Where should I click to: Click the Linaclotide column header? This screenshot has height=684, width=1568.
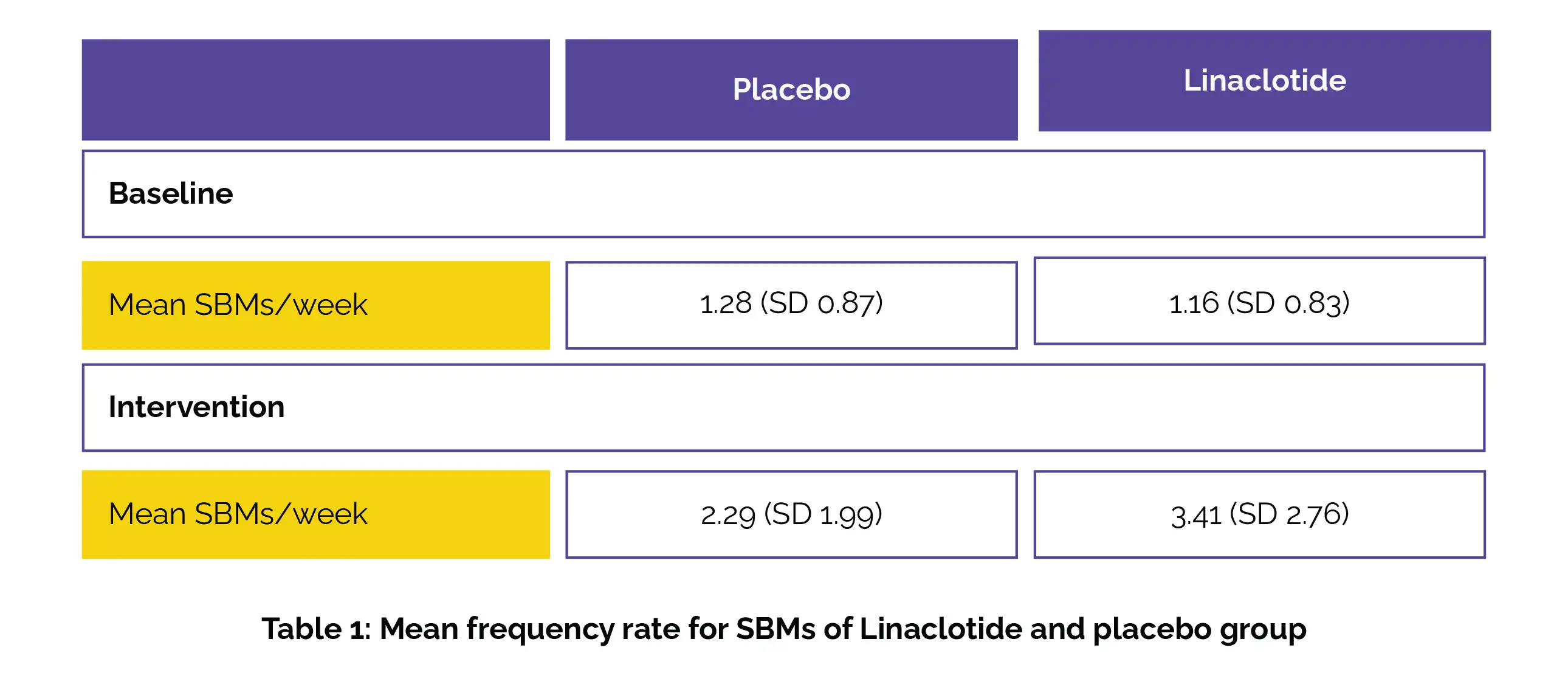click(1264, 80)
